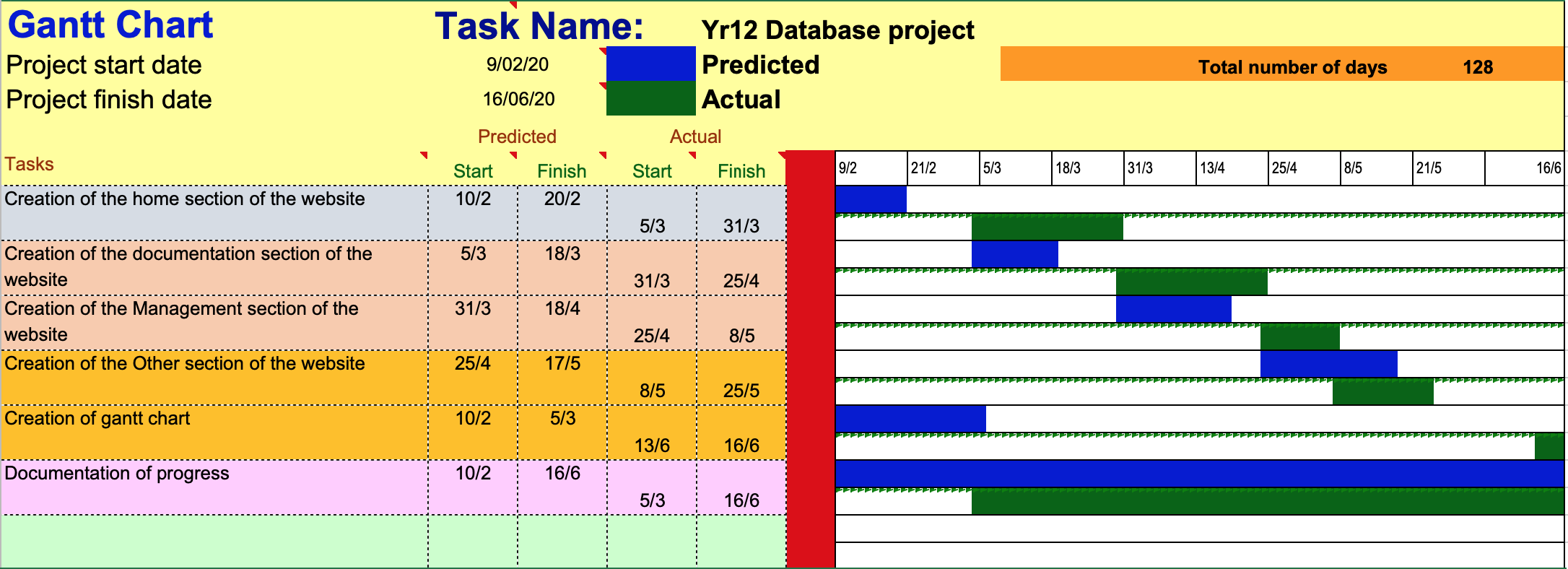Click the bold Predicted legend label

coord(760,65)
